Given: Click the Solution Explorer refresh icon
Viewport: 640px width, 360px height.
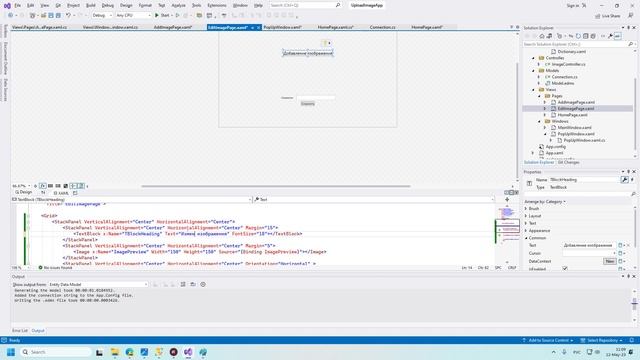Looking at the screenshot, I should [578, 36].
